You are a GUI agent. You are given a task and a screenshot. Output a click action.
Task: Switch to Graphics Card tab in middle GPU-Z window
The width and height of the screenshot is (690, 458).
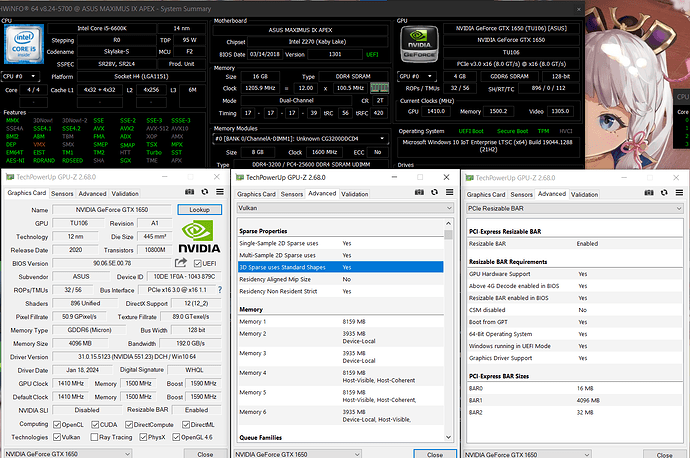point(256,194)
